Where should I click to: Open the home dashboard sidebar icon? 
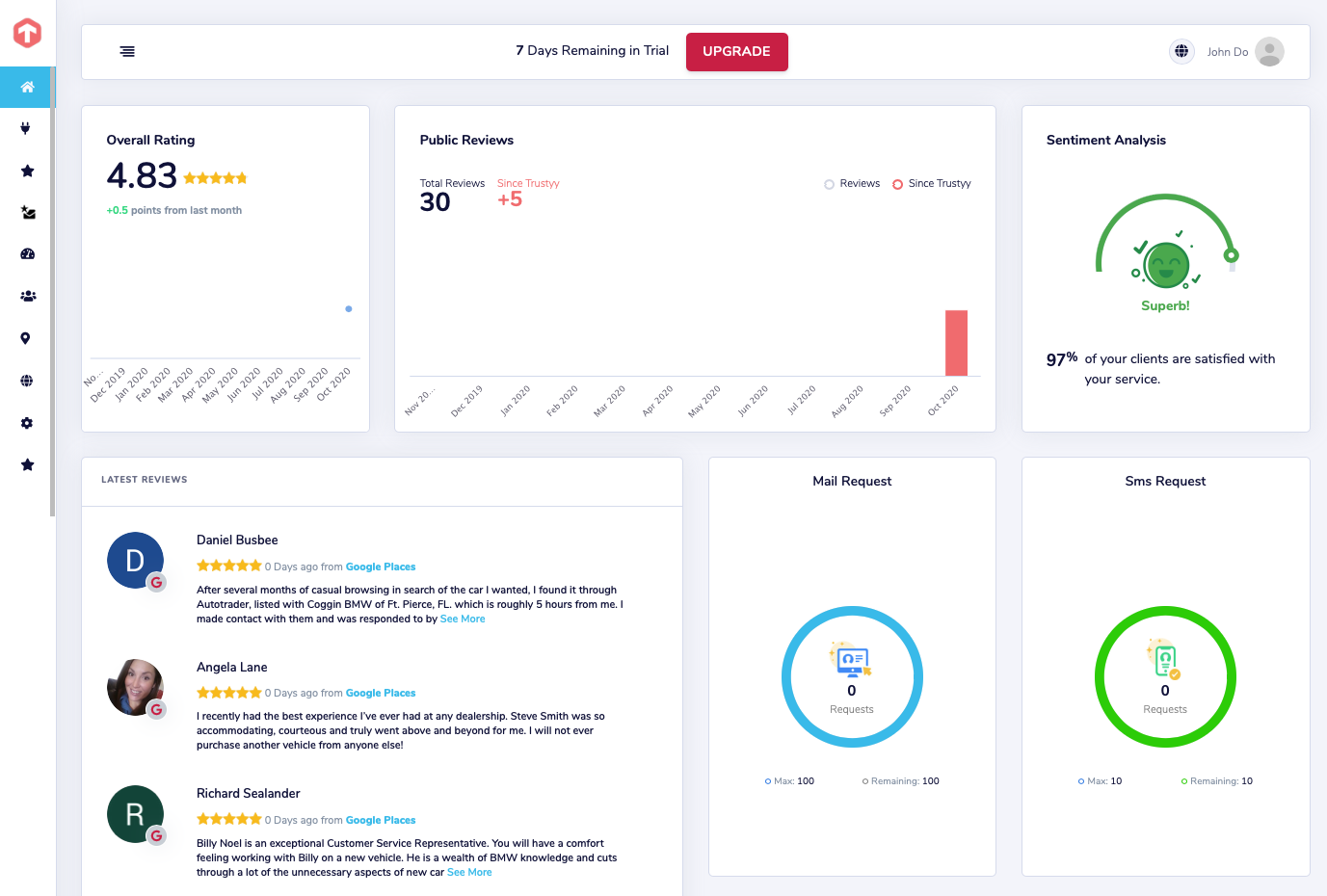click(27, 87)
